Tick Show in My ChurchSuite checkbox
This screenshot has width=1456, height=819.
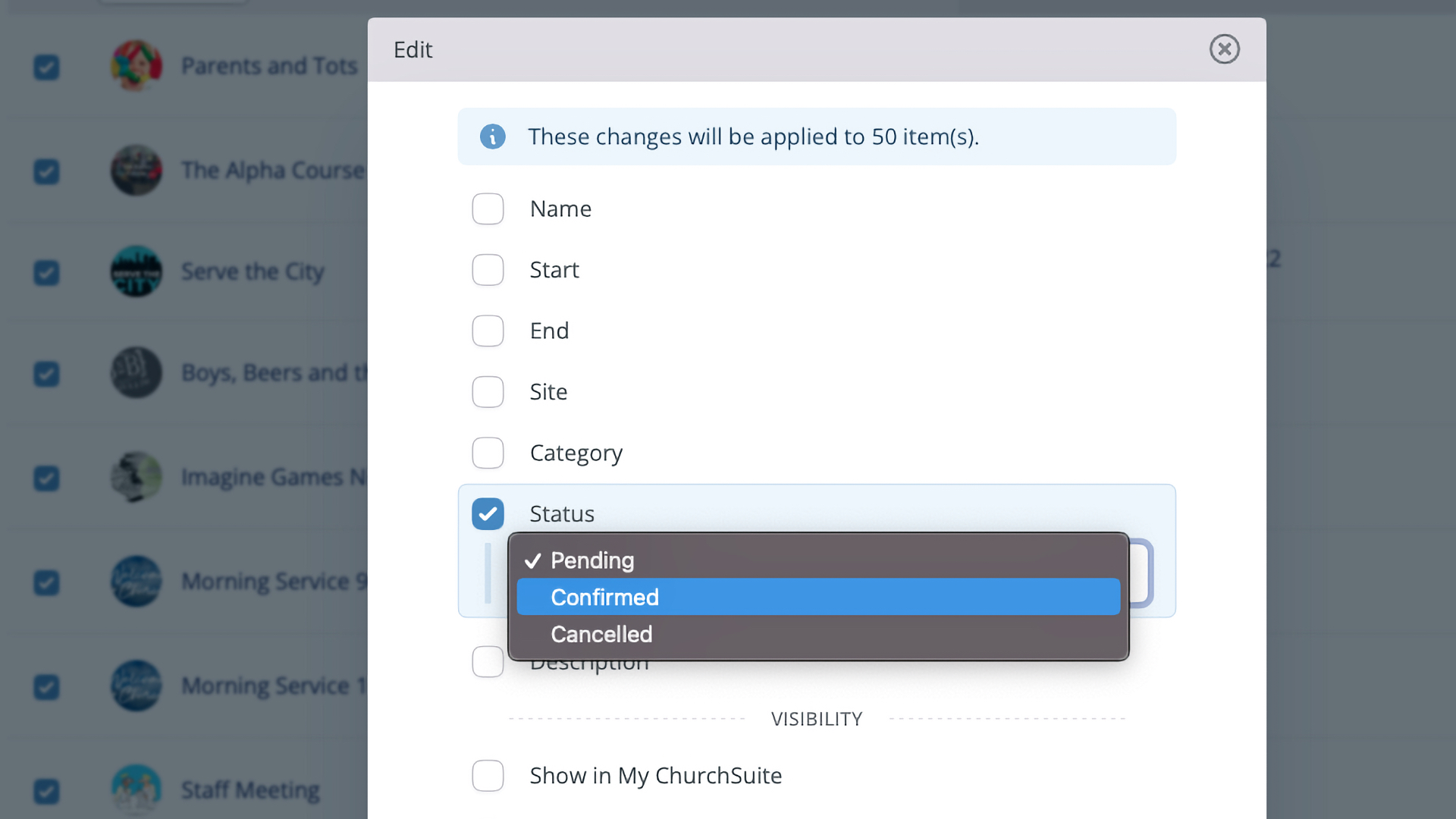coord(488,776)
